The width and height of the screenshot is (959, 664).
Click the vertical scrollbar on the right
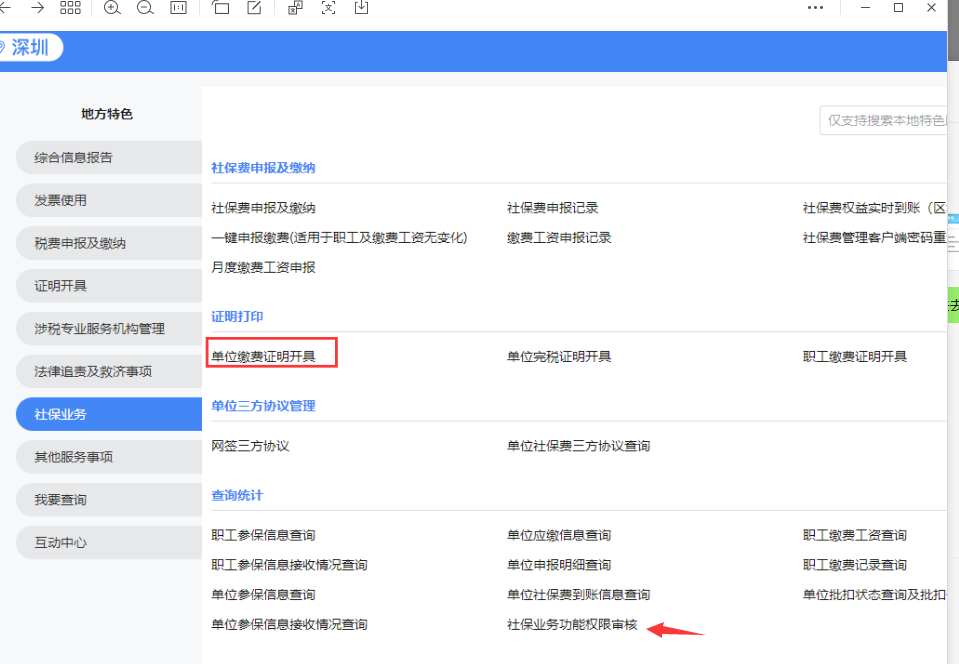(x=953, y=300)
